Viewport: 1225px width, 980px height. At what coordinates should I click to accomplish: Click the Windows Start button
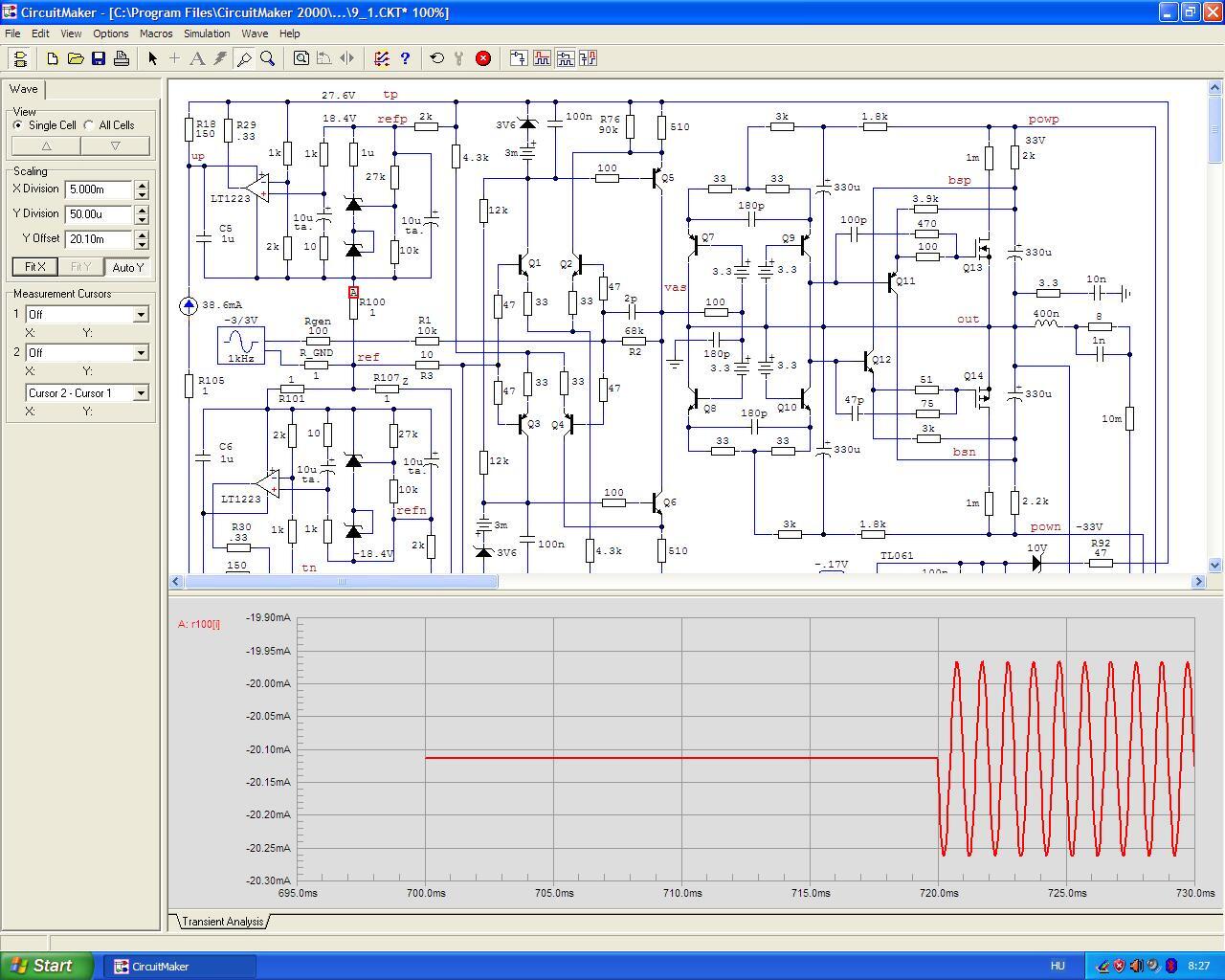pos(47,966)
